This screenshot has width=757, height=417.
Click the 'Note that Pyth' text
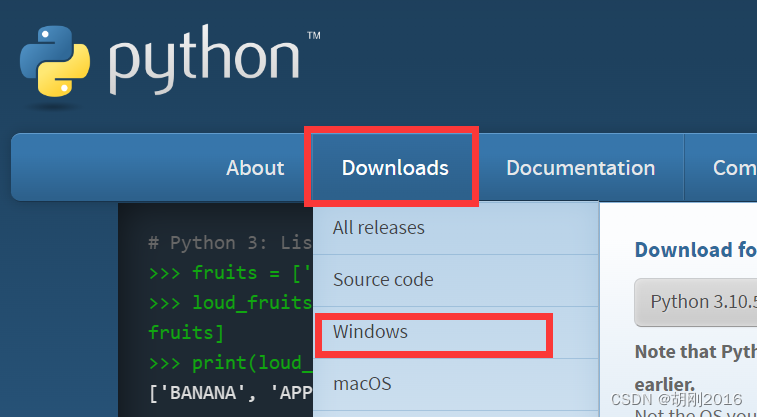[x=696, y=352]
